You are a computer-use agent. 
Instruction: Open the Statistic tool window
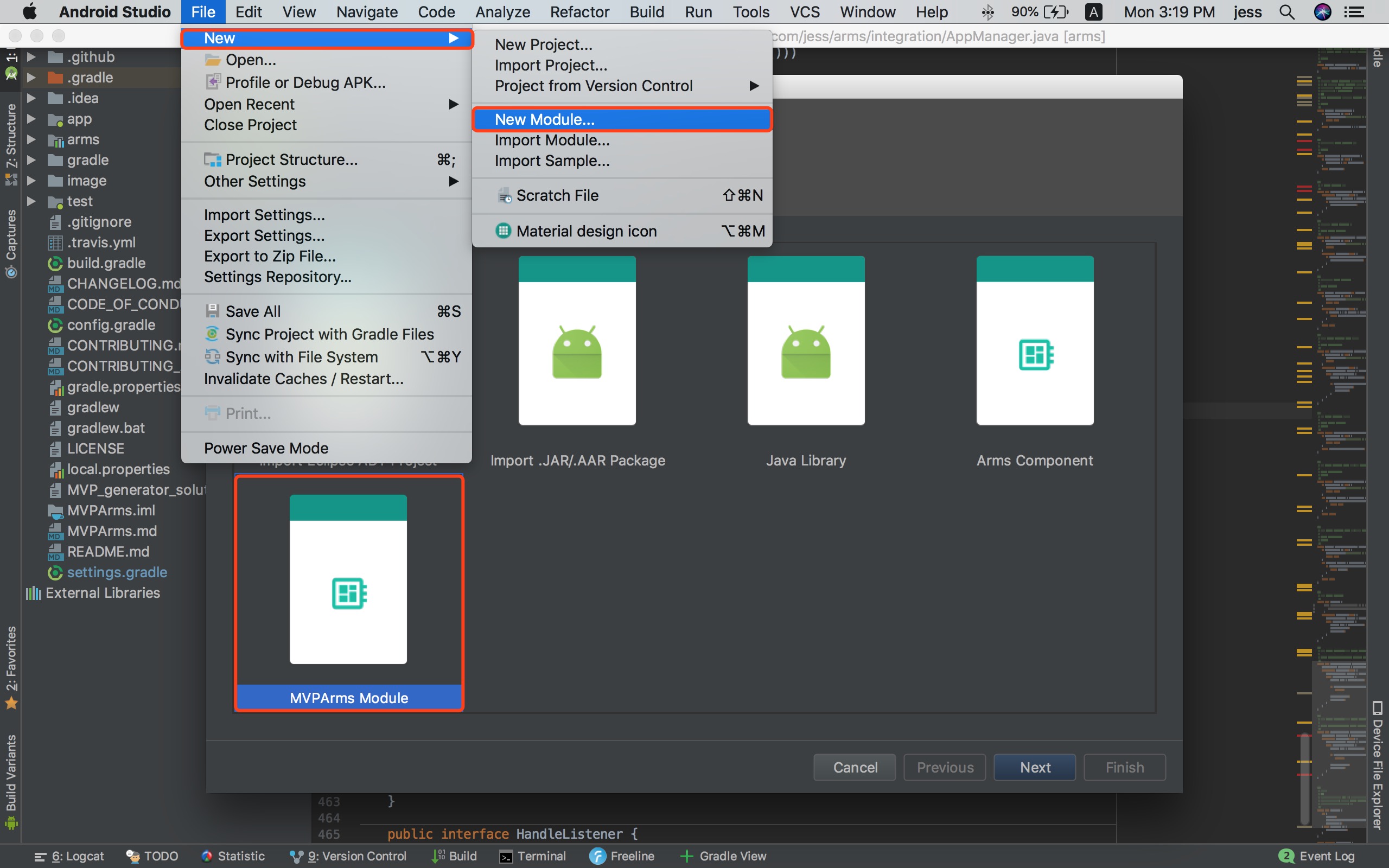[x=233, y=856]
